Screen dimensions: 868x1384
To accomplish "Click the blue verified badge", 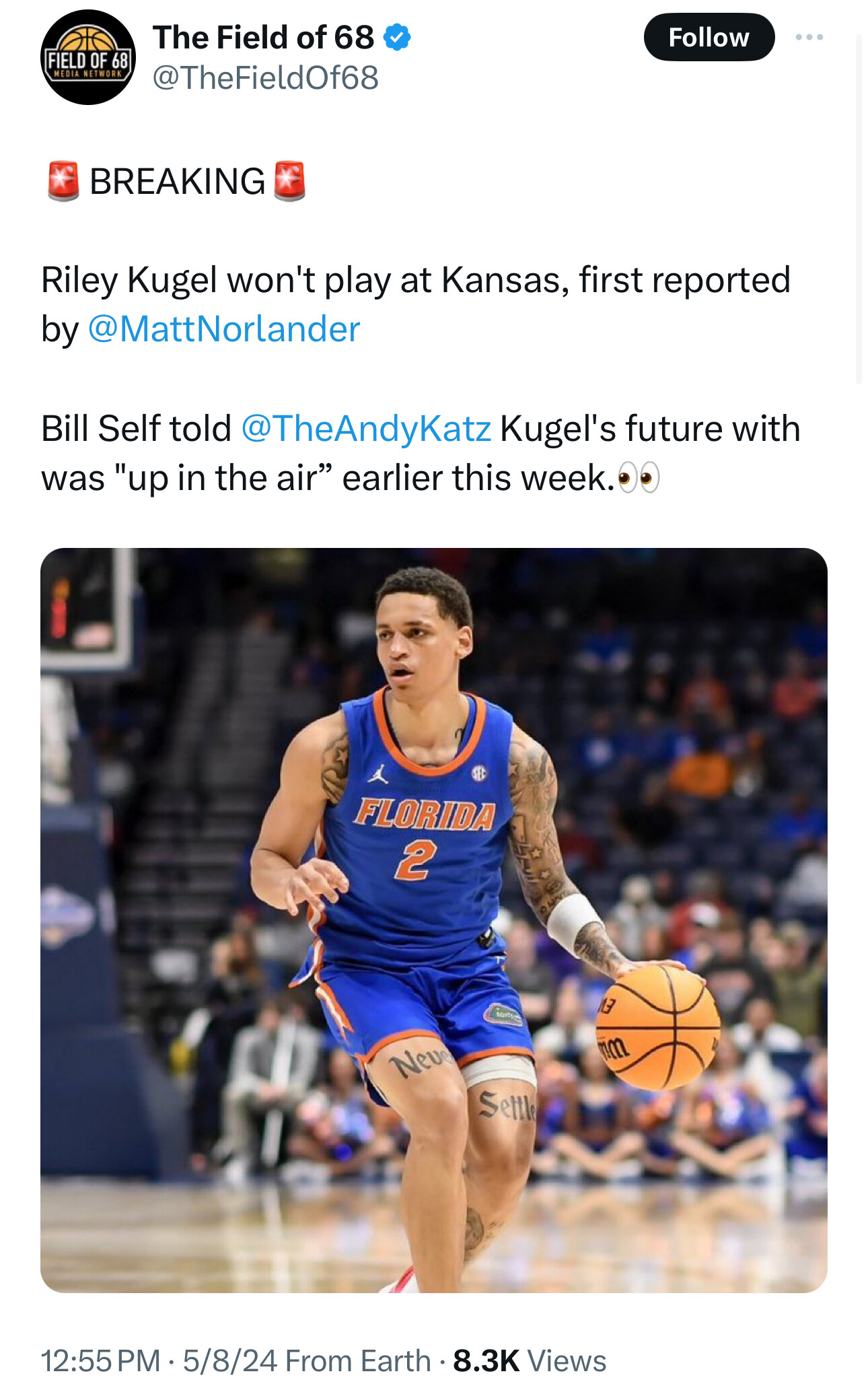I will click(x=397, y=37).
